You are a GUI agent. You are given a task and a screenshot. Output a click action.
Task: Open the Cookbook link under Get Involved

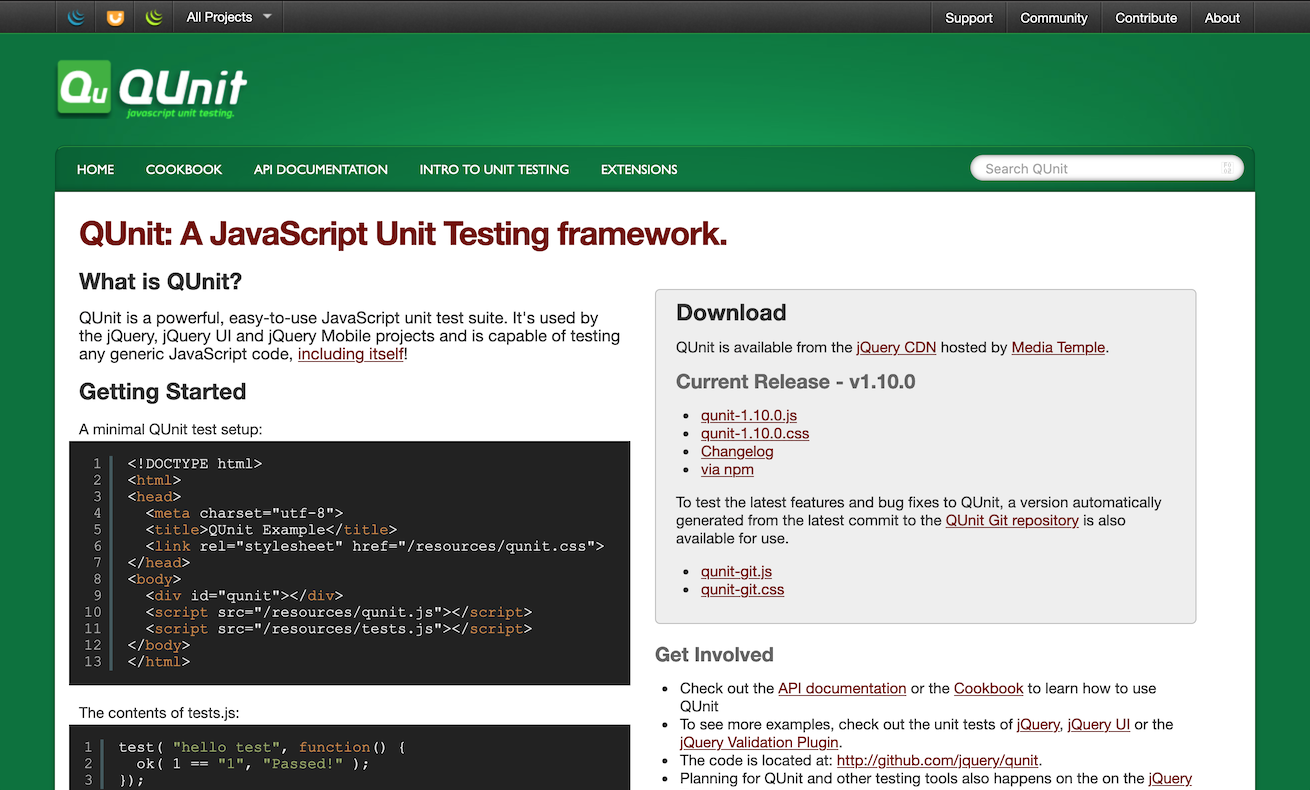click(x=988, y=688)
